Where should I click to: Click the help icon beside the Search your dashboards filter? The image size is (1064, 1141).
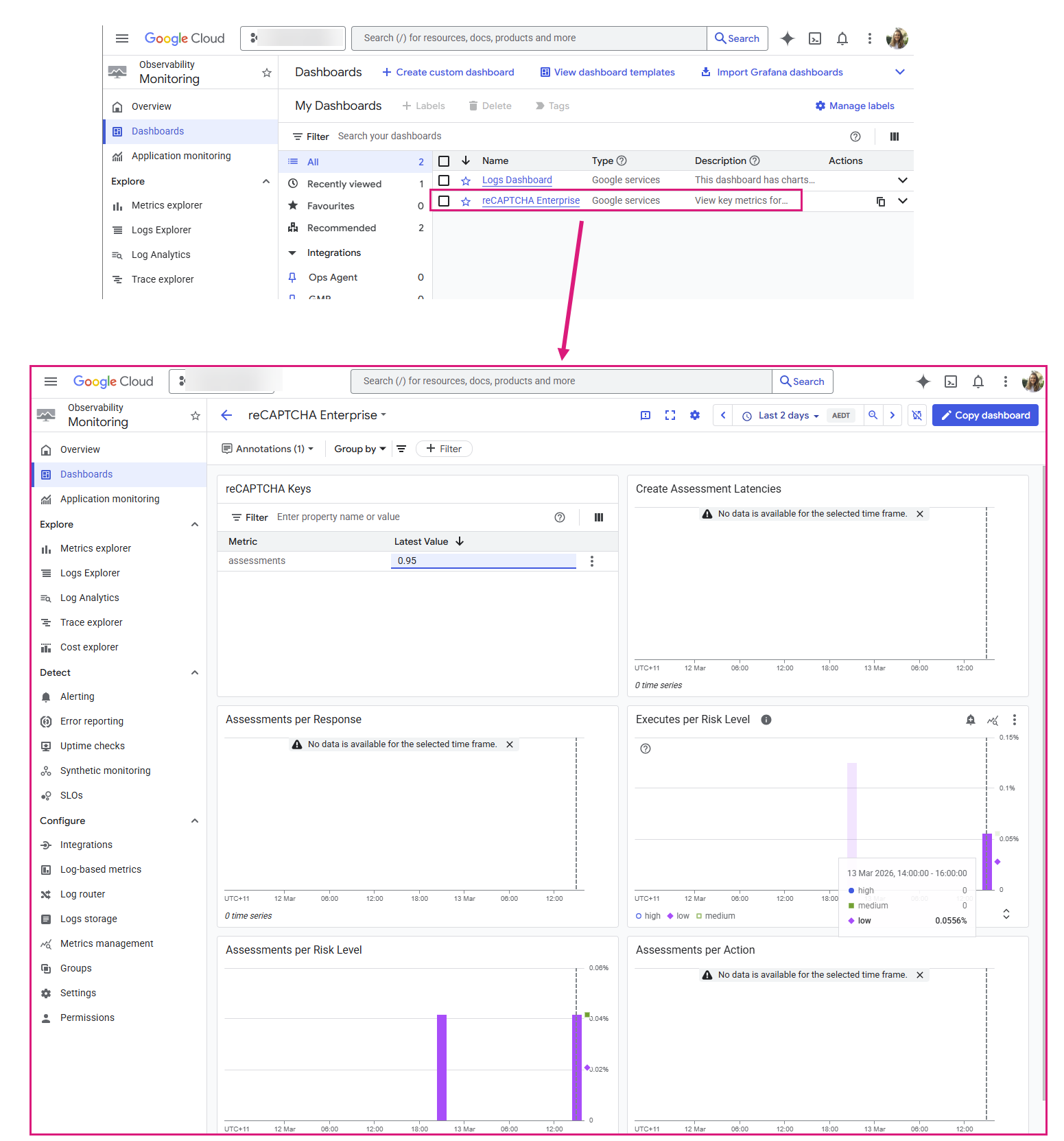pos(855,137)
